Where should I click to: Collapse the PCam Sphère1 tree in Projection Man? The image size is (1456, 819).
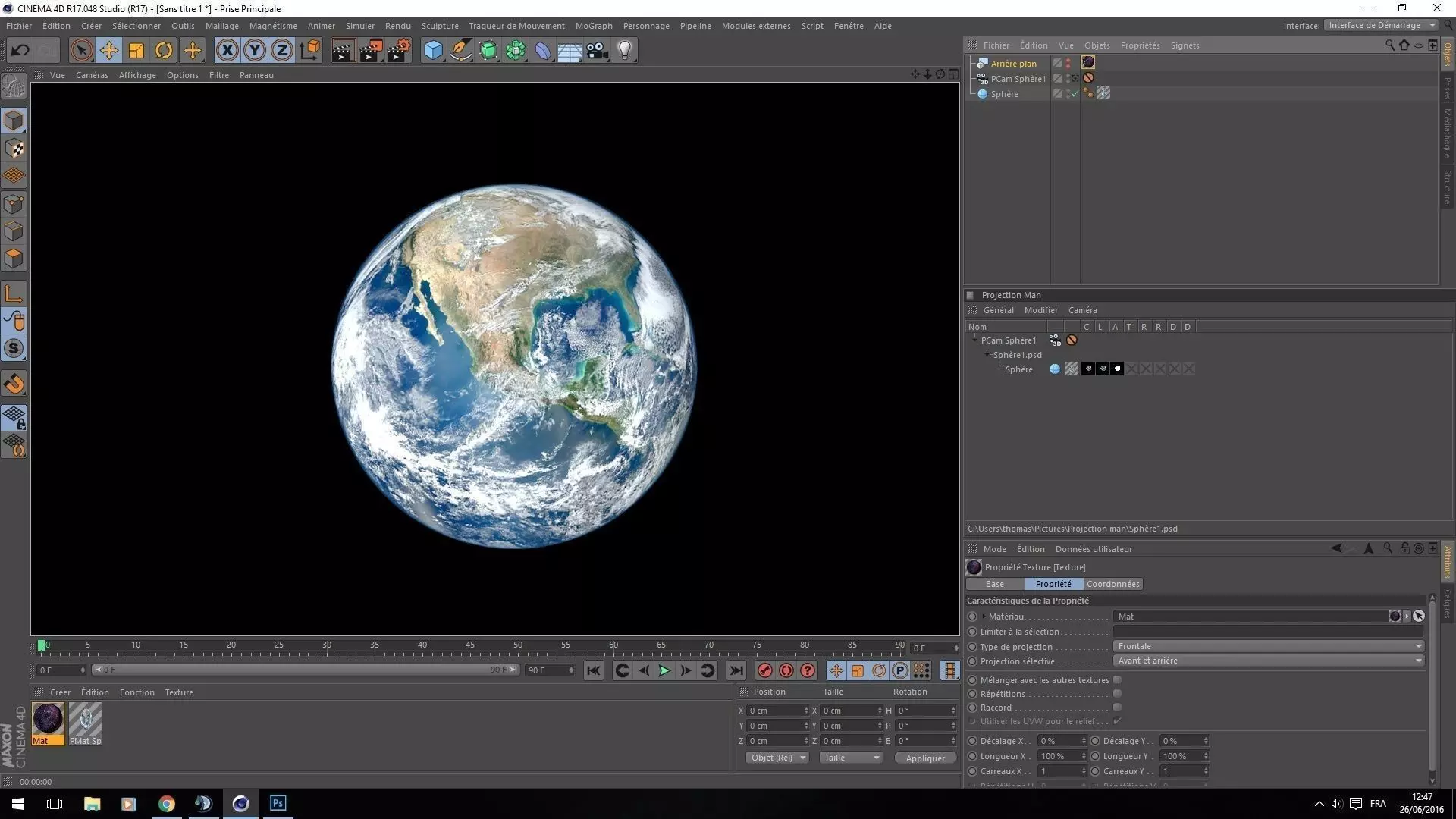[975, 340]
